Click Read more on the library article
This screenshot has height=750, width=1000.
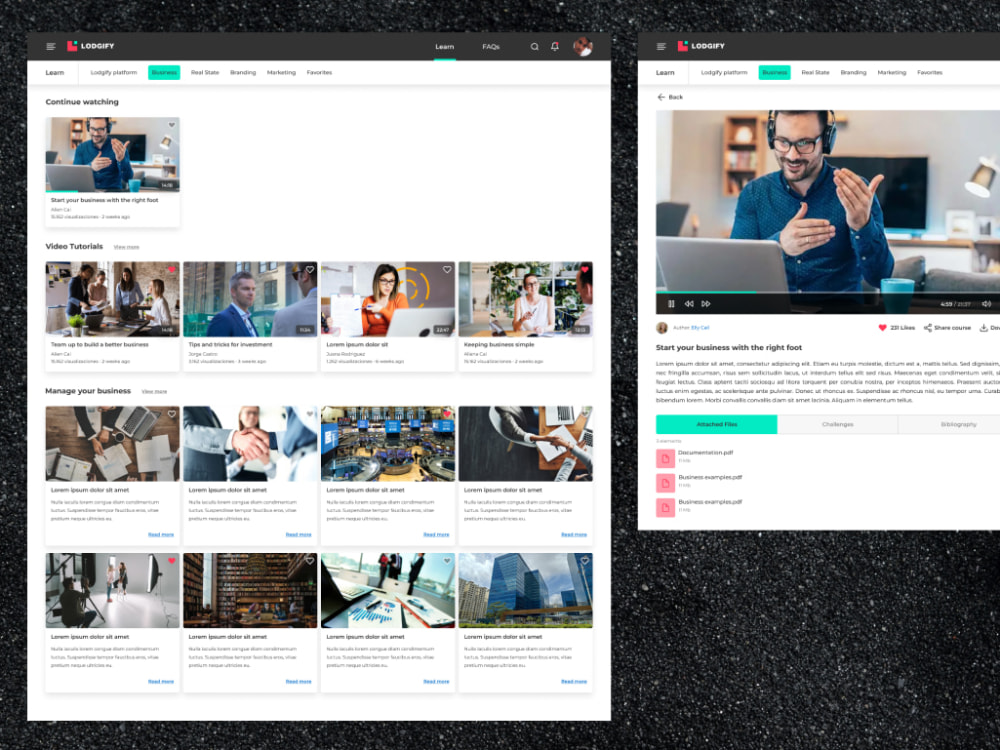298,682
